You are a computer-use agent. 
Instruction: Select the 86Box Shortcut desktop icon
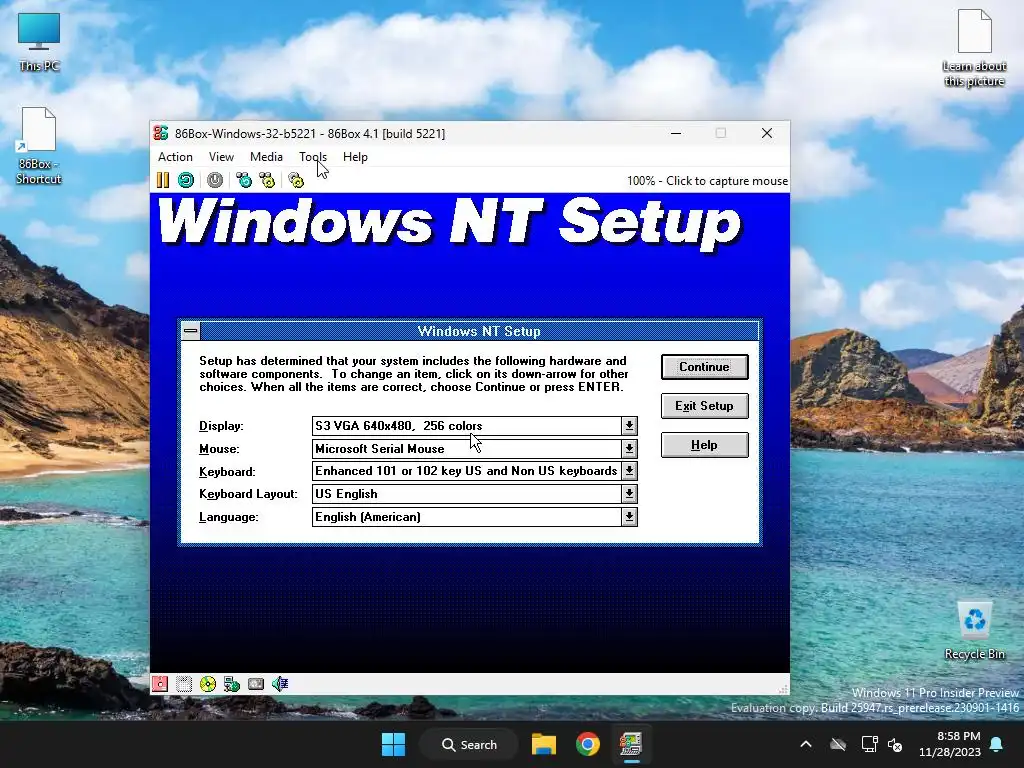[38, 146]
